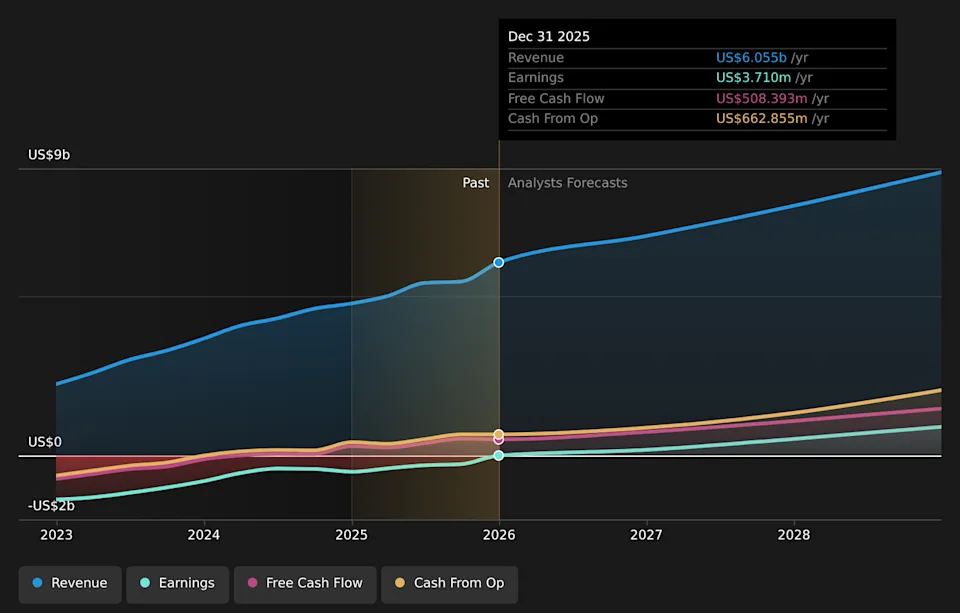Click the Analysts Forecasts section label
This screenshot has height=613, width=960.
point(567,183)
